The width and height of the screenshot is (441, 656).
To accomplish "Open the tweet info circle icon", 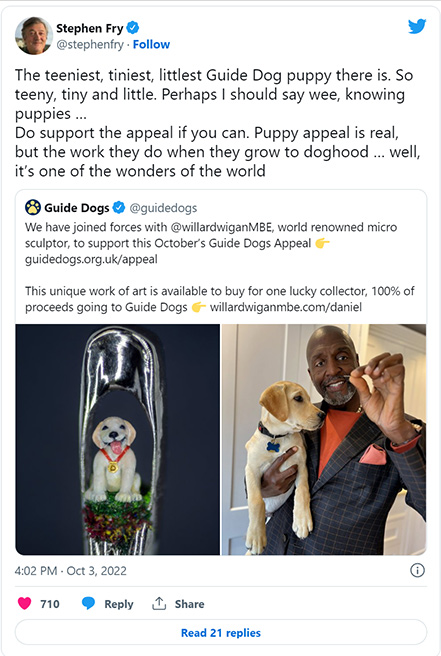I will click(x=417, y=570).
